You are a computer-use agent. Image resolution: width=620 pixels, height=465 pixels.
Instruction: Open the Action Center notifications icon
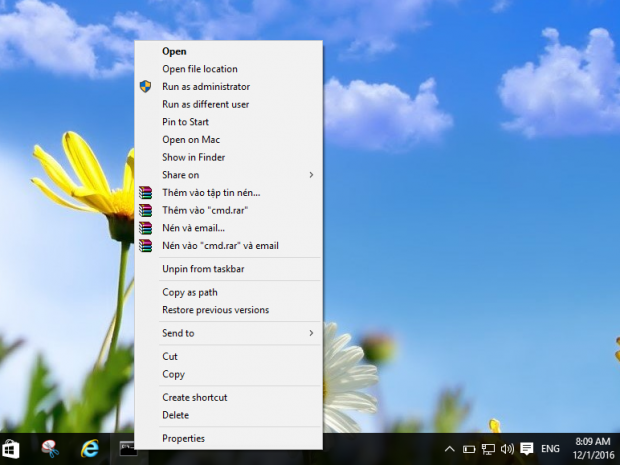tap(527, 449)
